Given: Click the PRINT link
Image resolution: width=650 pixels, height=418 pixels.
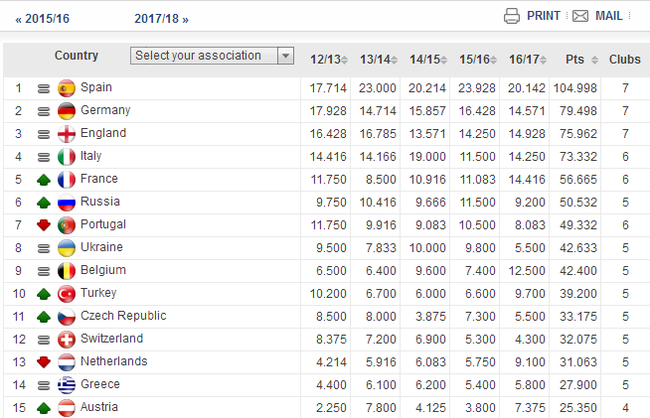Looking at the screenshot, I should (x=543, y=16).
